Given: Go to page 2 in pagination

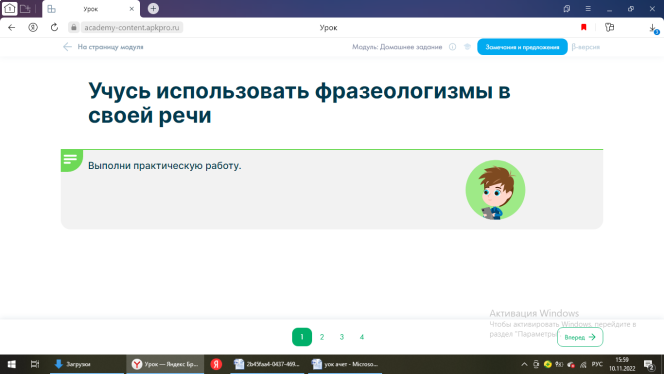Looking at the screenshot, I should (322, 337).
